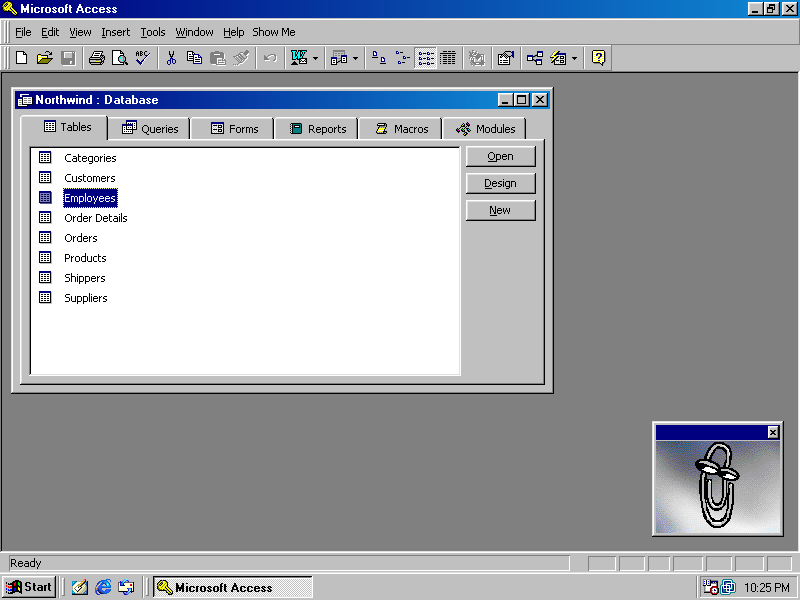The height and width of the screenshot is (600, 800).
Task: Click the Show Desktop quick launch icon
Action: pyautogui.click(x=80, y=587)
